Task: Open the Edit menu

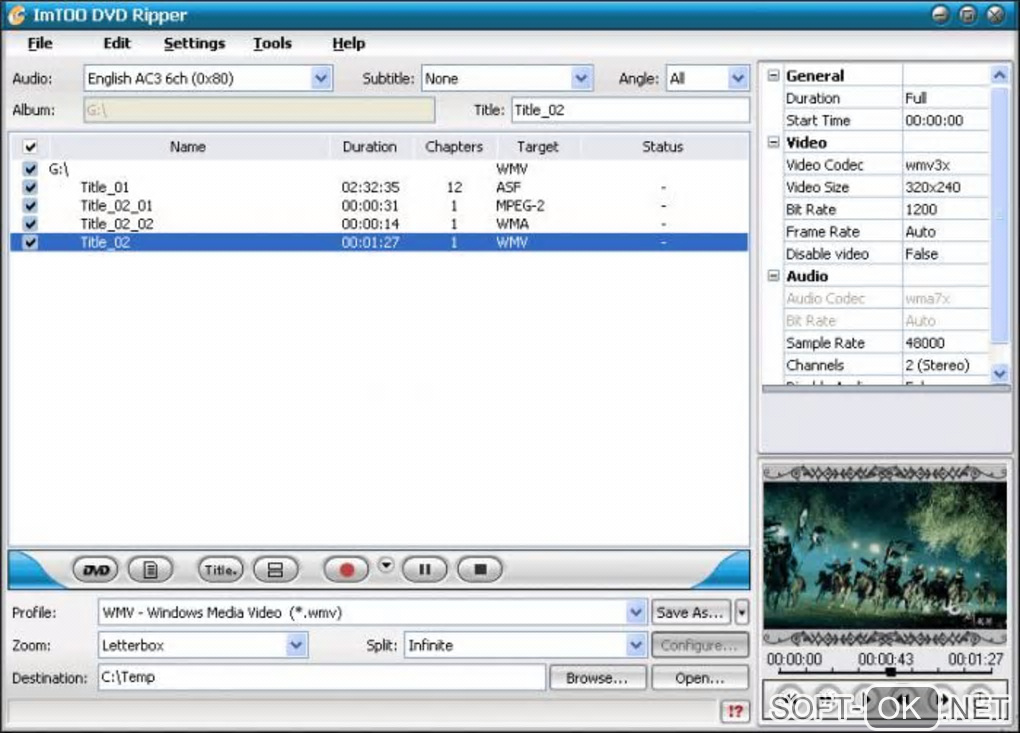Action: 117,44
